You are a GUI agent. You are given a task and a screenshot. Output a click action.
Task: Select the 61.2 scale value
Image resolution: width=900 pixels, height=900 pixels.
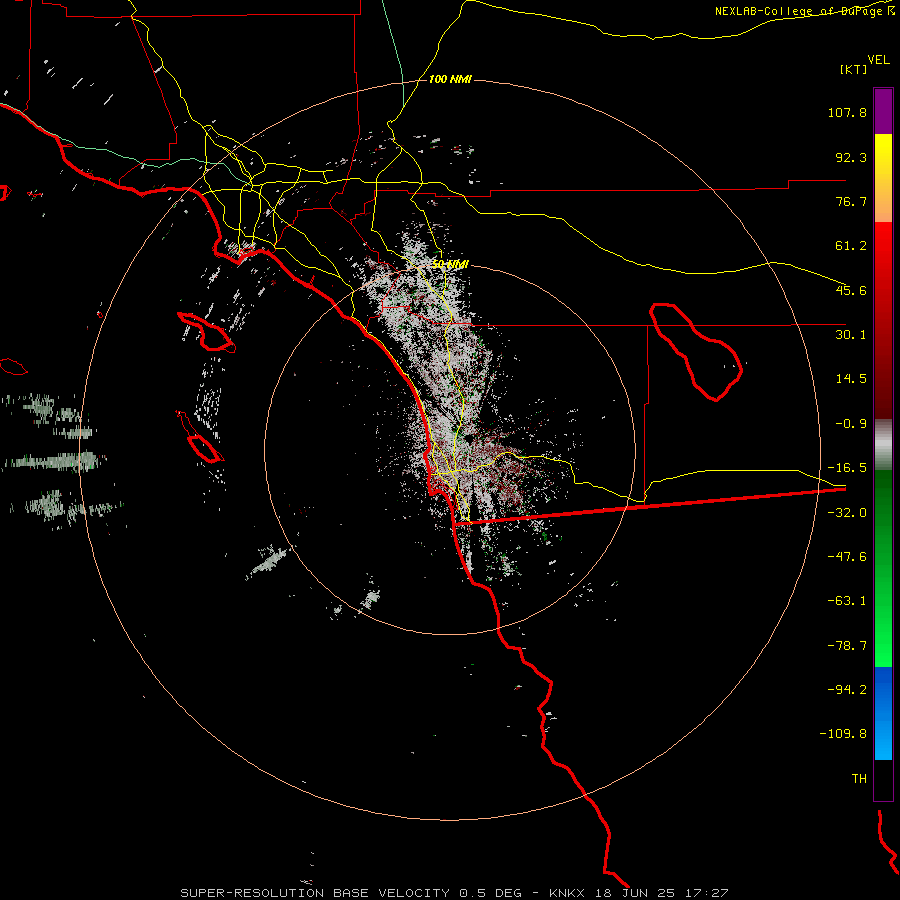[851, 246]
